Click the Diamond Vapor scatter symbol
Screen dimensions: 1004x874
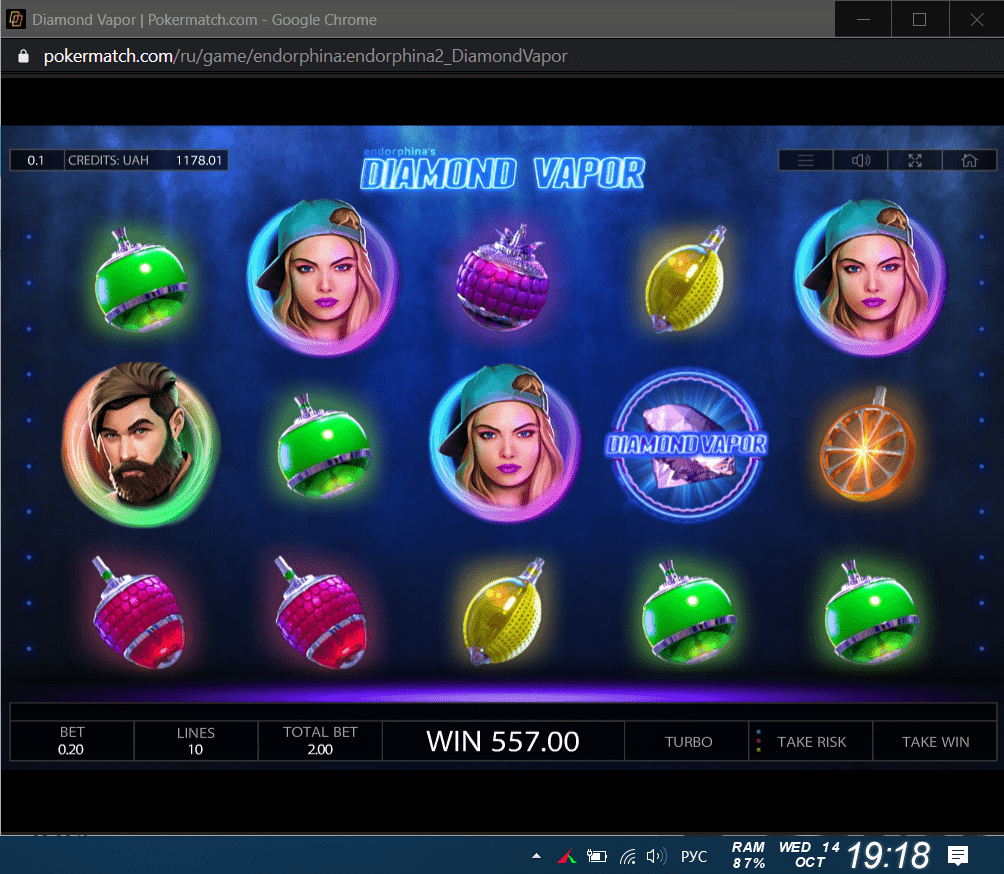click(686, 443)
